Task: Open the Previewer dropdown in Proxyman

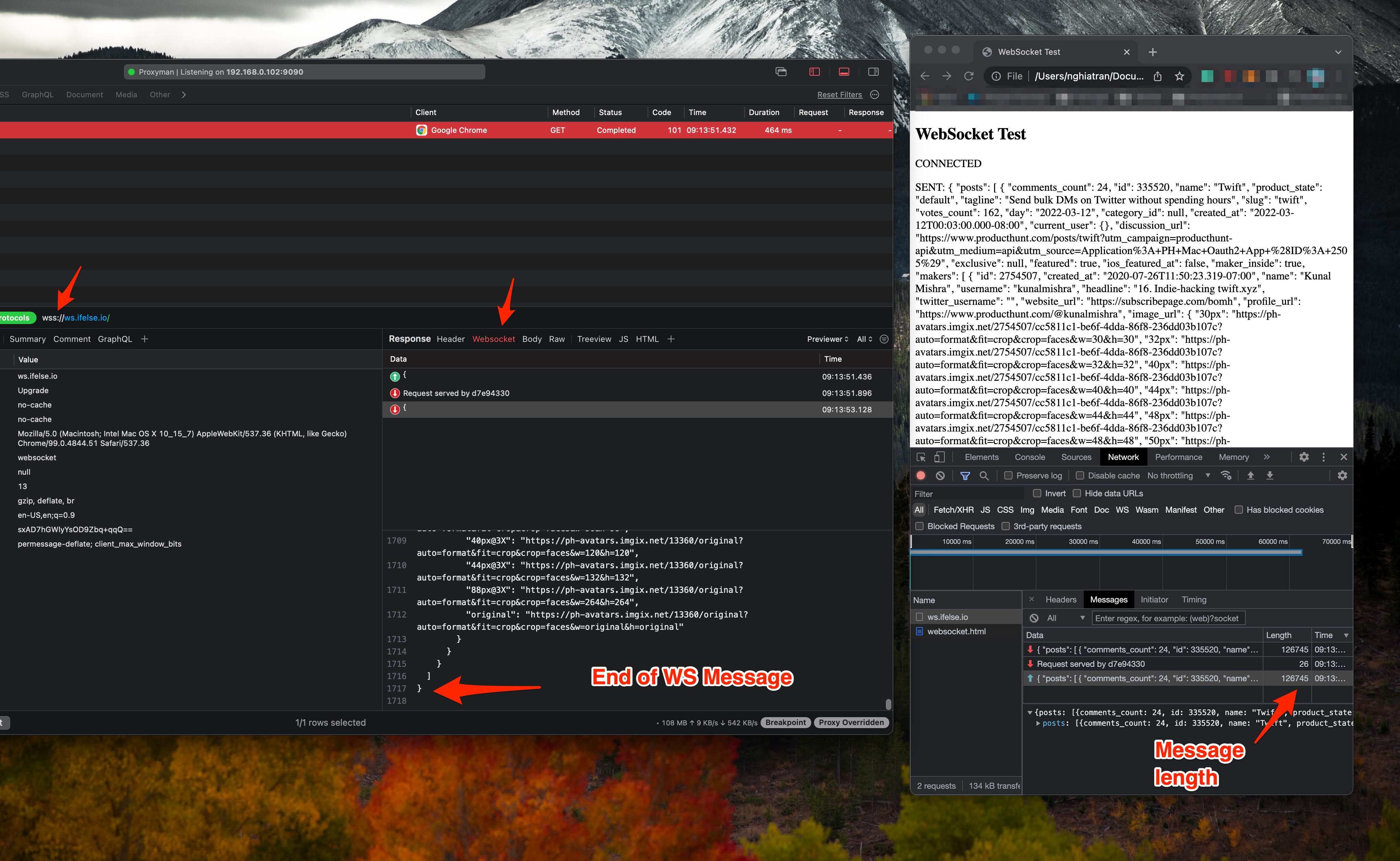Action: click(827, 339)
